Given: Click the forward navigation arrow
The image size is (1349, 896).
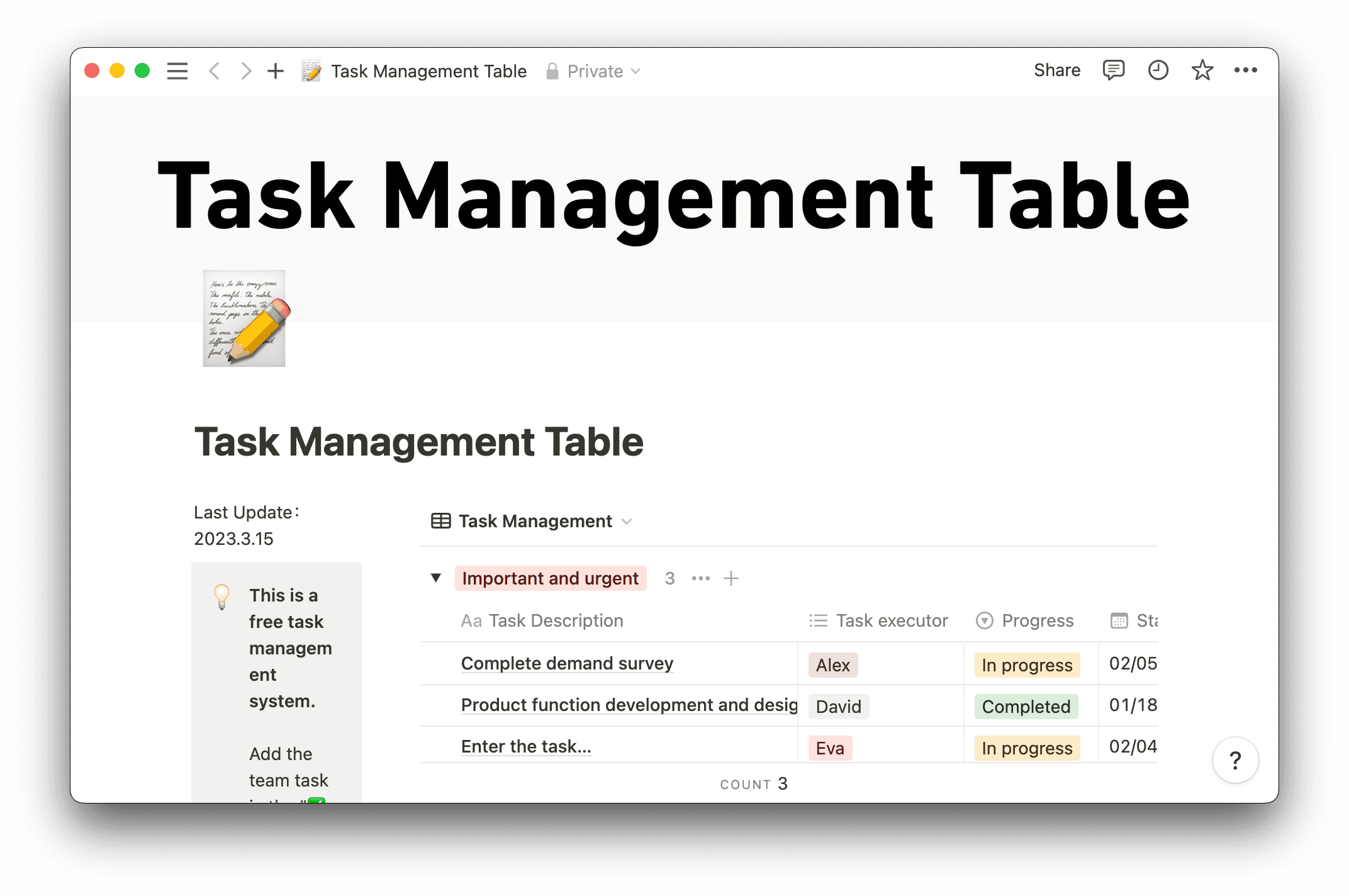Looking at the screenshot, I should coord(245,70).
